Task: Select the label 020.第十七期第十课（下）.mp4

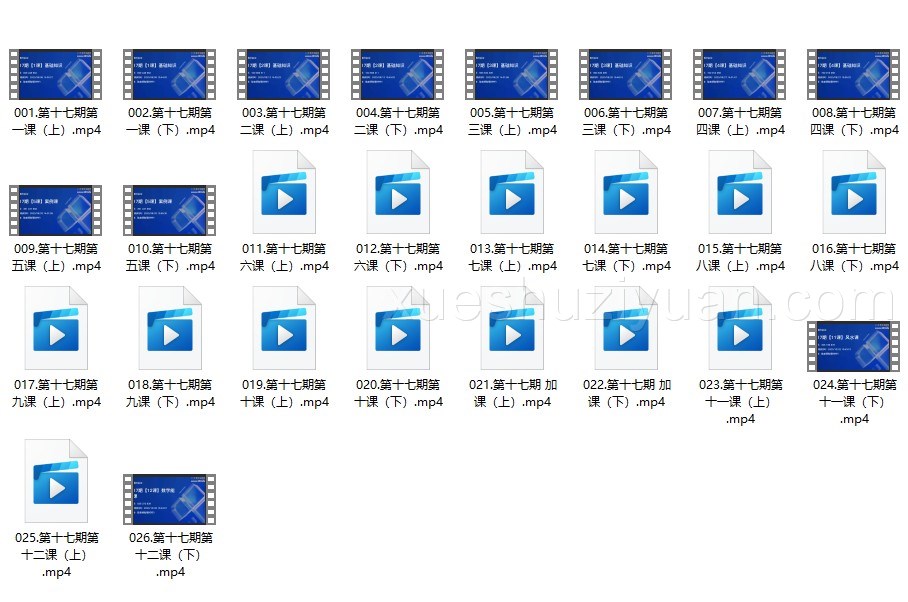Action: coord(399,393)
